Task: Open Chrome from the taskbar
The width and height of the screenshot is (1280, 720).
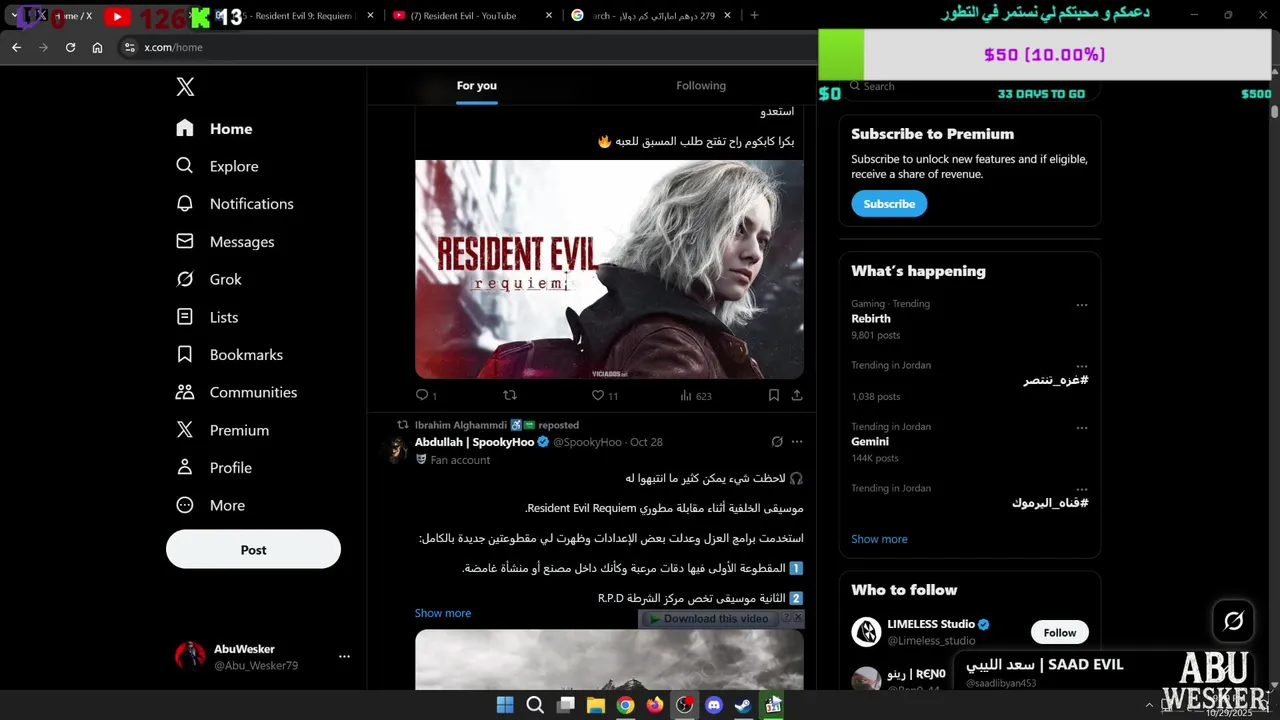Action: pyautogui.click(x=625, y=705)
